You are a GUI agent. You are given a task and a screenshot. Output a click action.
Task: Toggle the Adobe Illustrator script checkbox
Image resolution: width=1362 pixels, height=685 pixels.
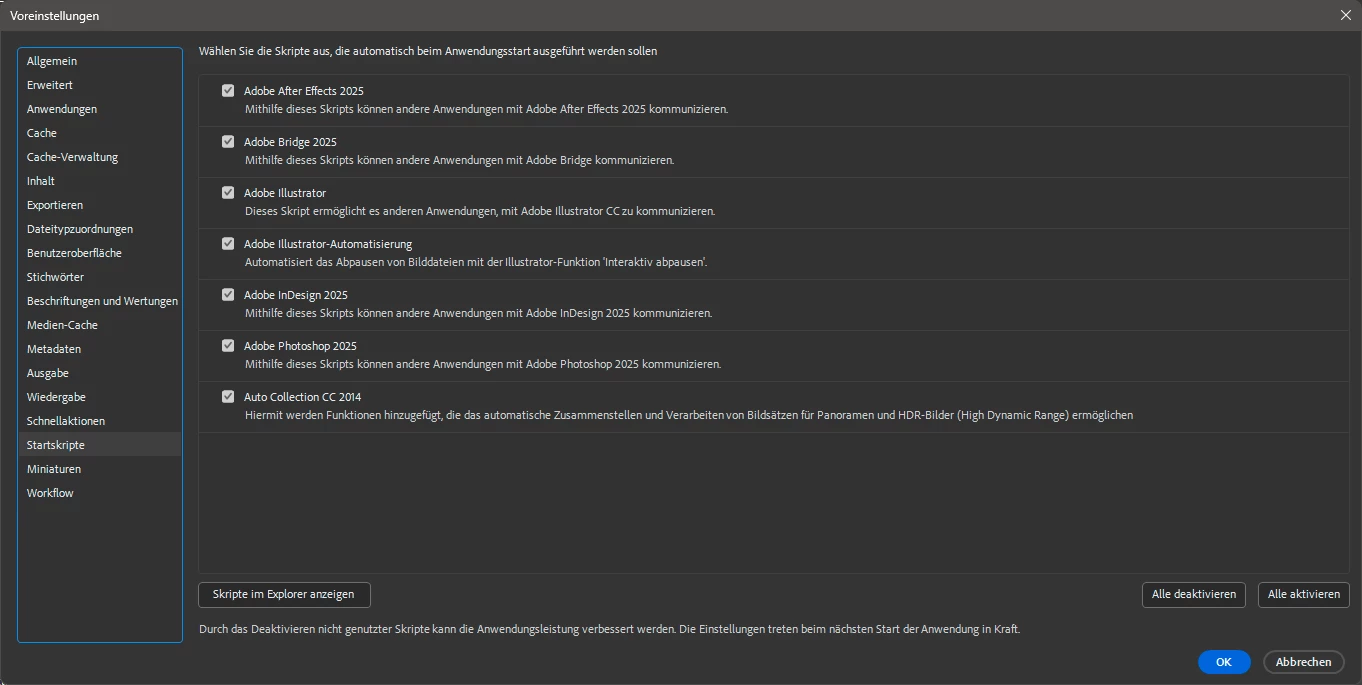[x=228, y=192]
